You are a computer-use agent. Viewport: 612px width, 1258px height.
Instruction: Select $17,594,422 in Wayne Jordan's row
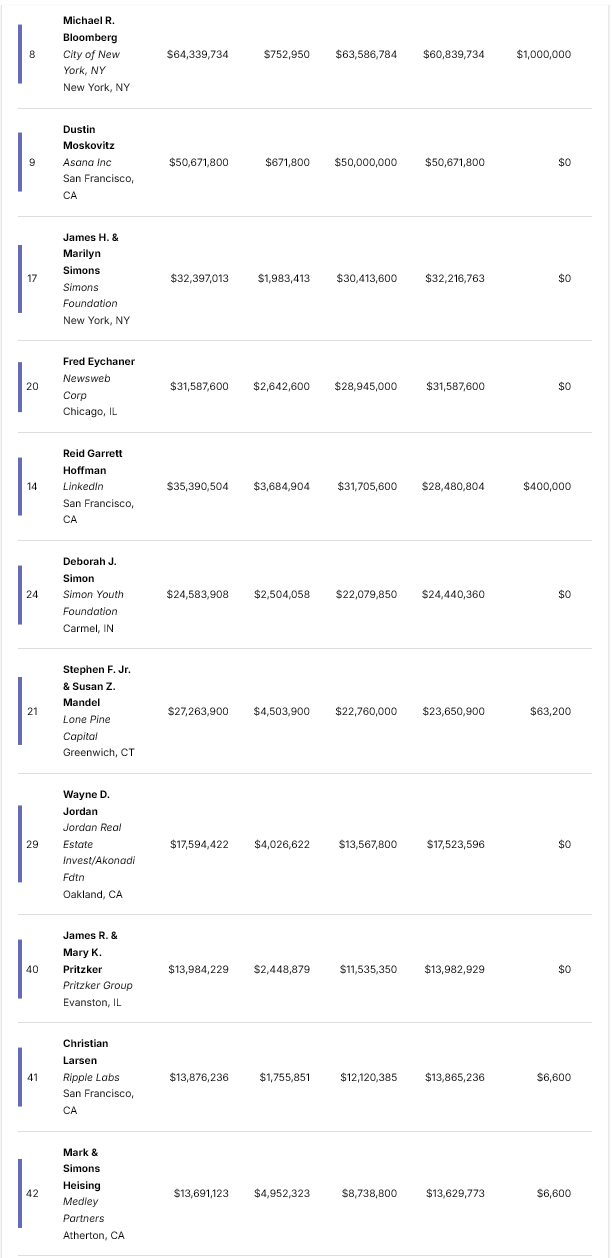coord(199,844)
